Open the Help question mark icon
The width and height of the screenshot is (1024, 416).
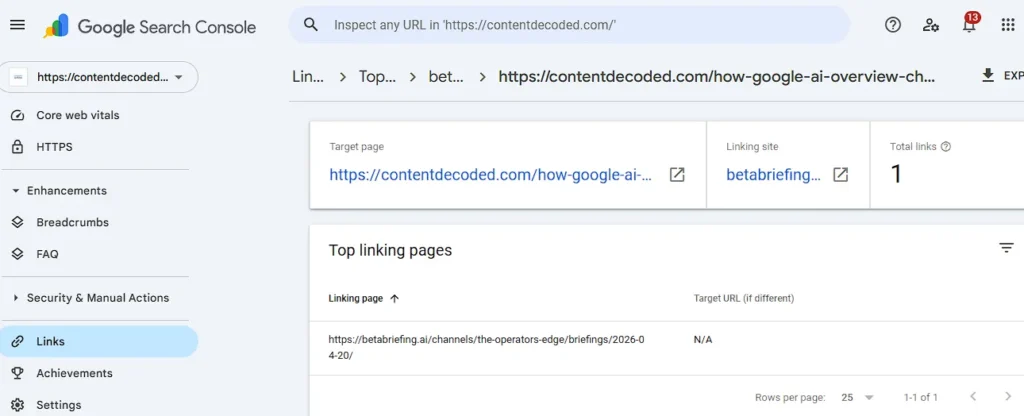pyautogui.click(x=893, y=25)
